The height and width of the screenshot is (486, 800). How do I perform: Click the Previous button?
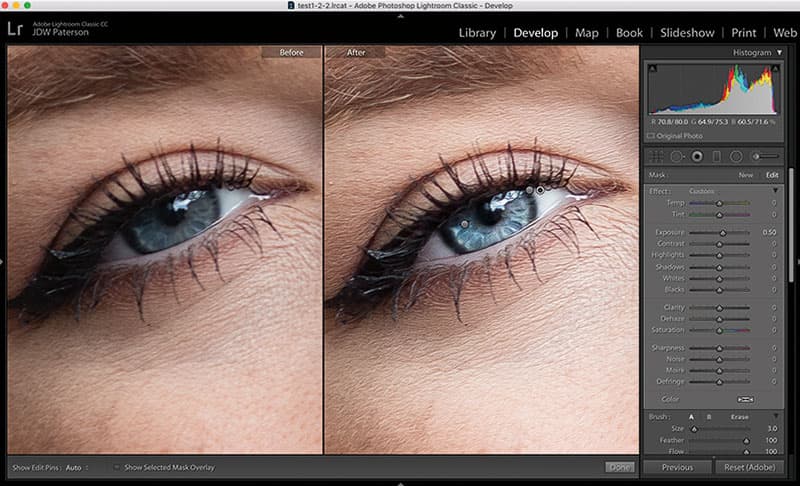coord(678,467)
